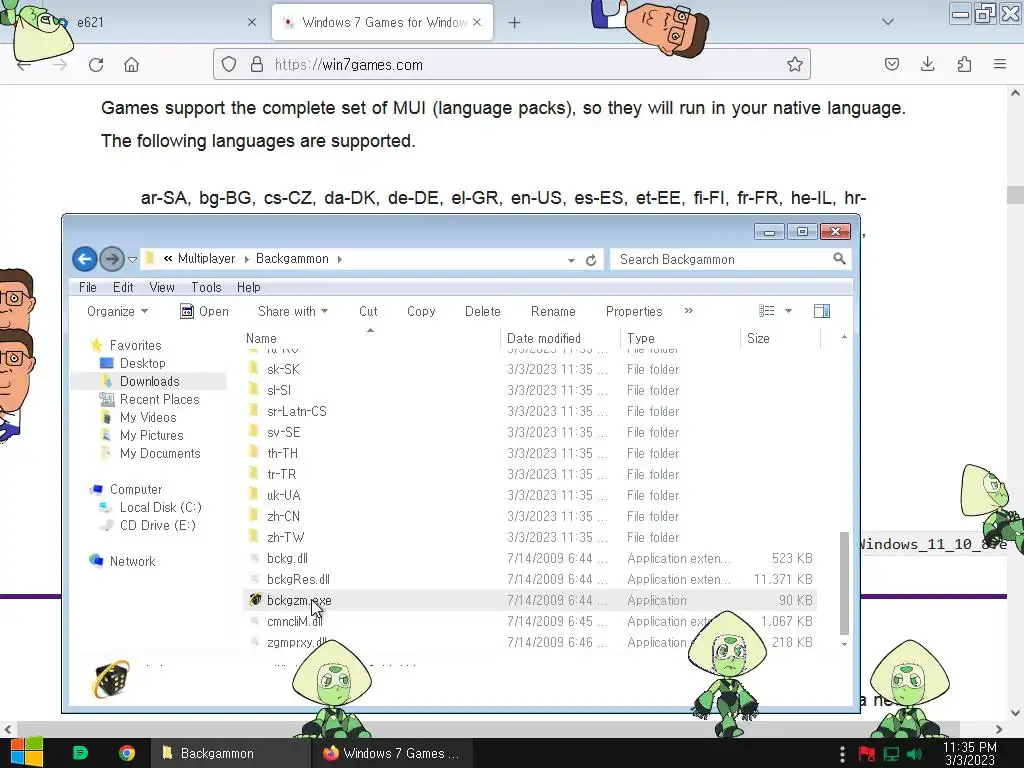
Task: Go forward in Explorer window
Action: tap(112, 259)
